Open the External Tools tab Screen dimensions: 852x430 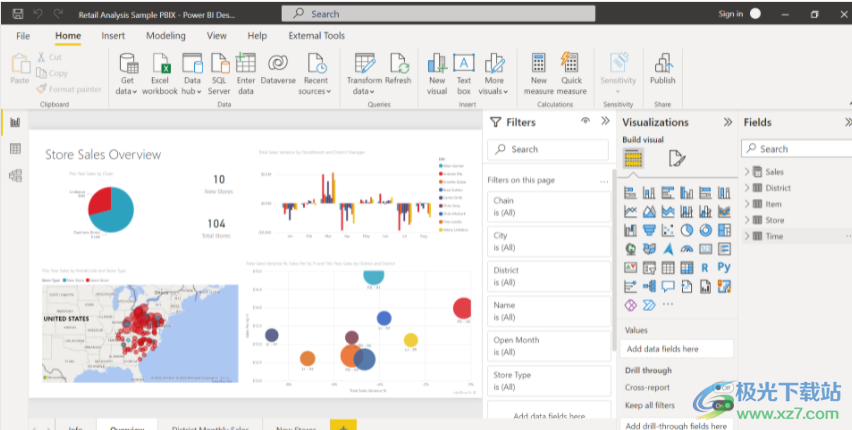[317, 36]
